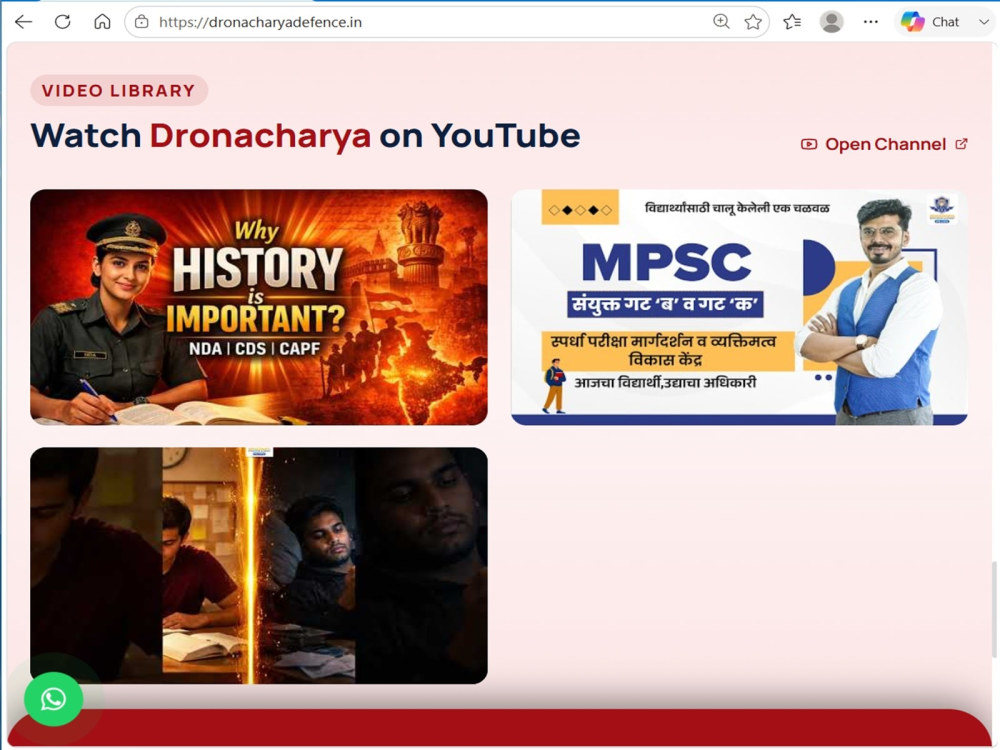Open the browser profile avatar

click(832, 22)
